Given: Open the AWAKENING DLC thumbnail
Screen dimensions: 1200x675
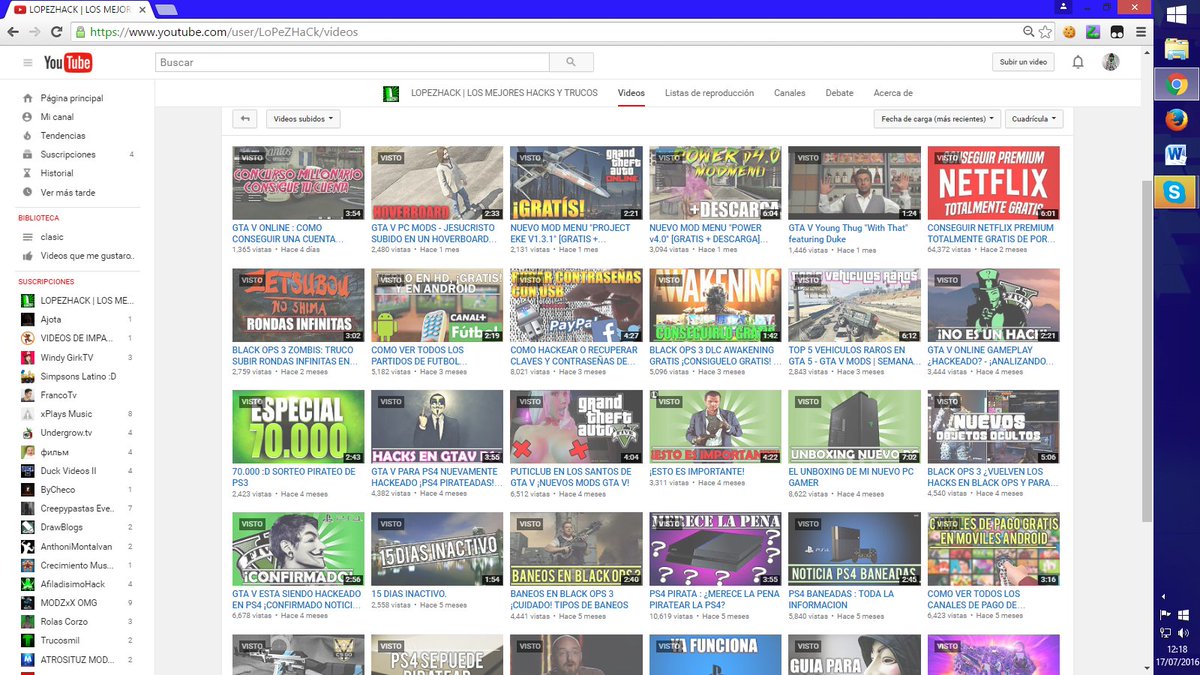Looking at the screenshot, I should [x=715, y=305].
